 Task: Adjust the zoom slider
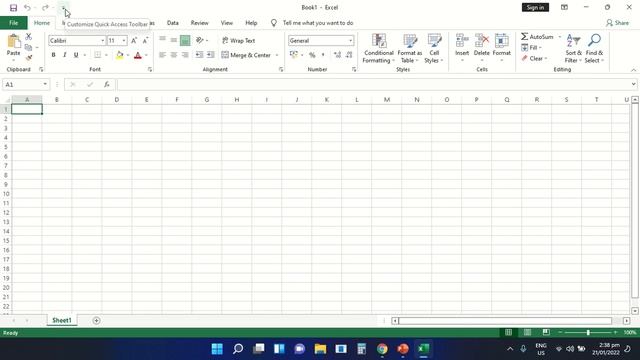[x=588, y=333]
